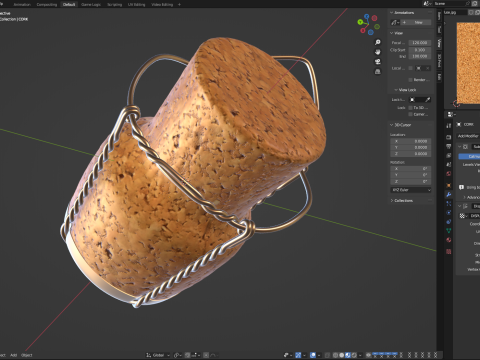This screenshot has width=480, height=360.
Task: Open the Game Logic workspace tab
Action: (x=91, y=4)
